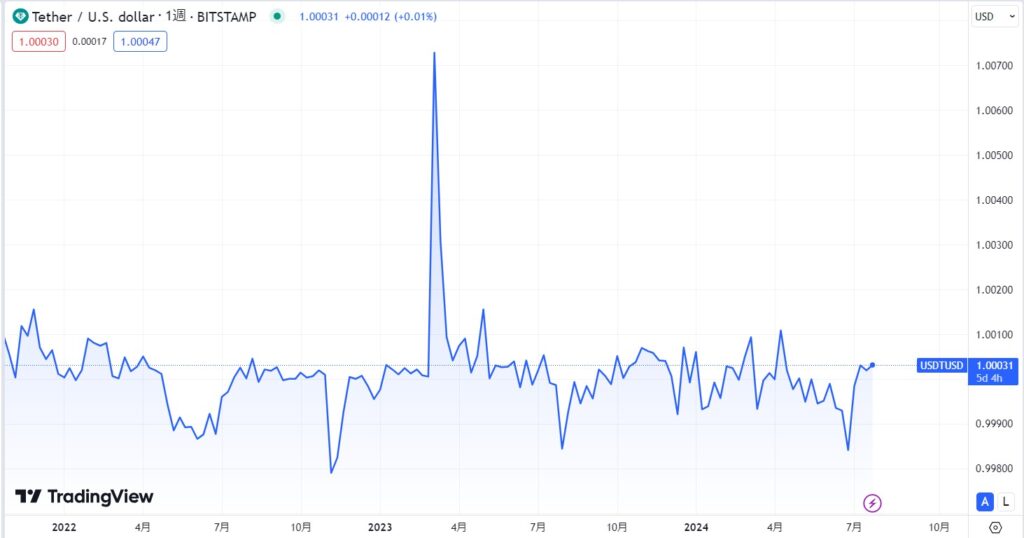Toggle log scale button L

pyautogui.click(x=1006, y=501)
